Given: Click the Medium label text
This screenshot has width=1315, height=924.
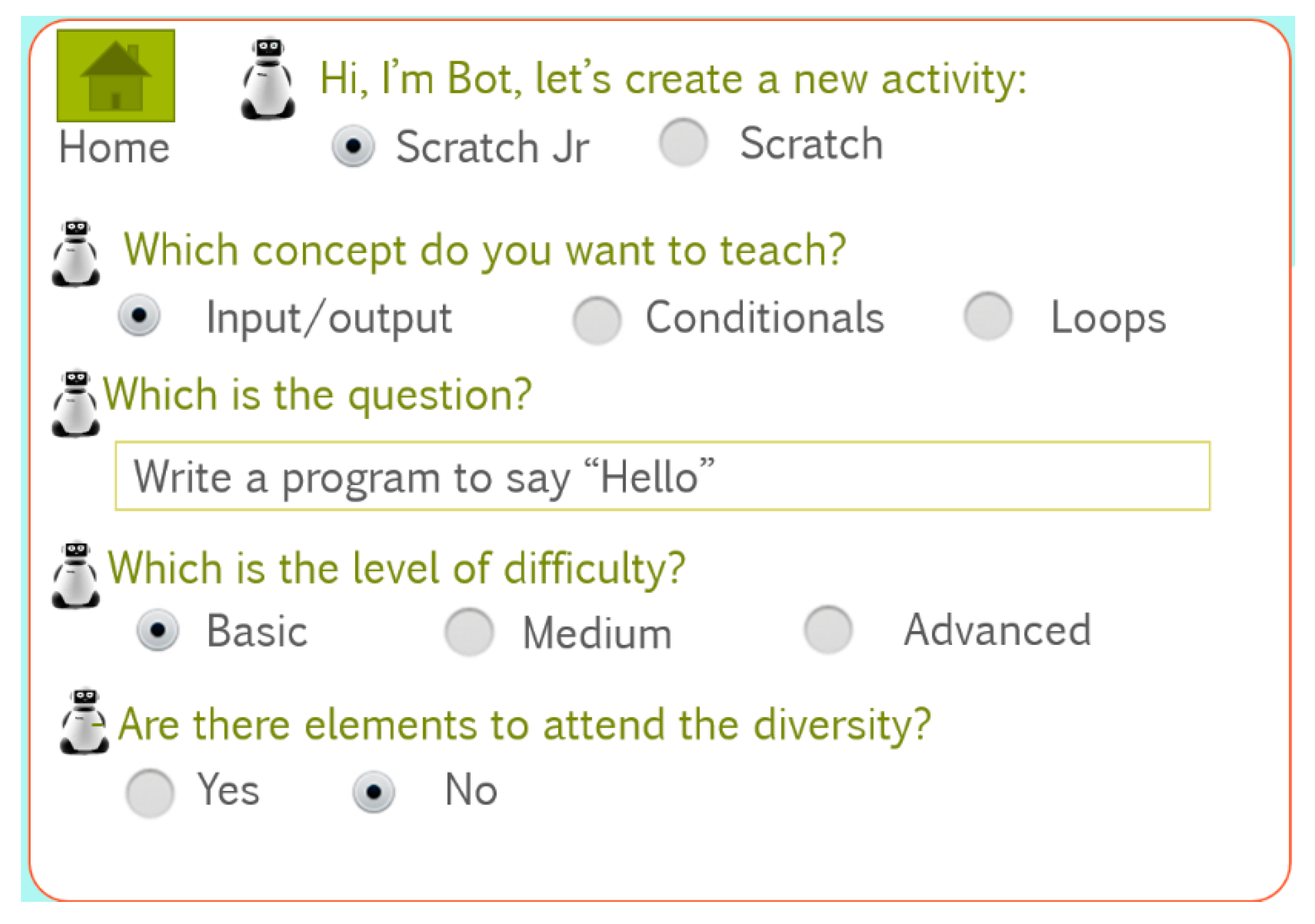Looking at the screenshot, I should click(x=597, y=634).
